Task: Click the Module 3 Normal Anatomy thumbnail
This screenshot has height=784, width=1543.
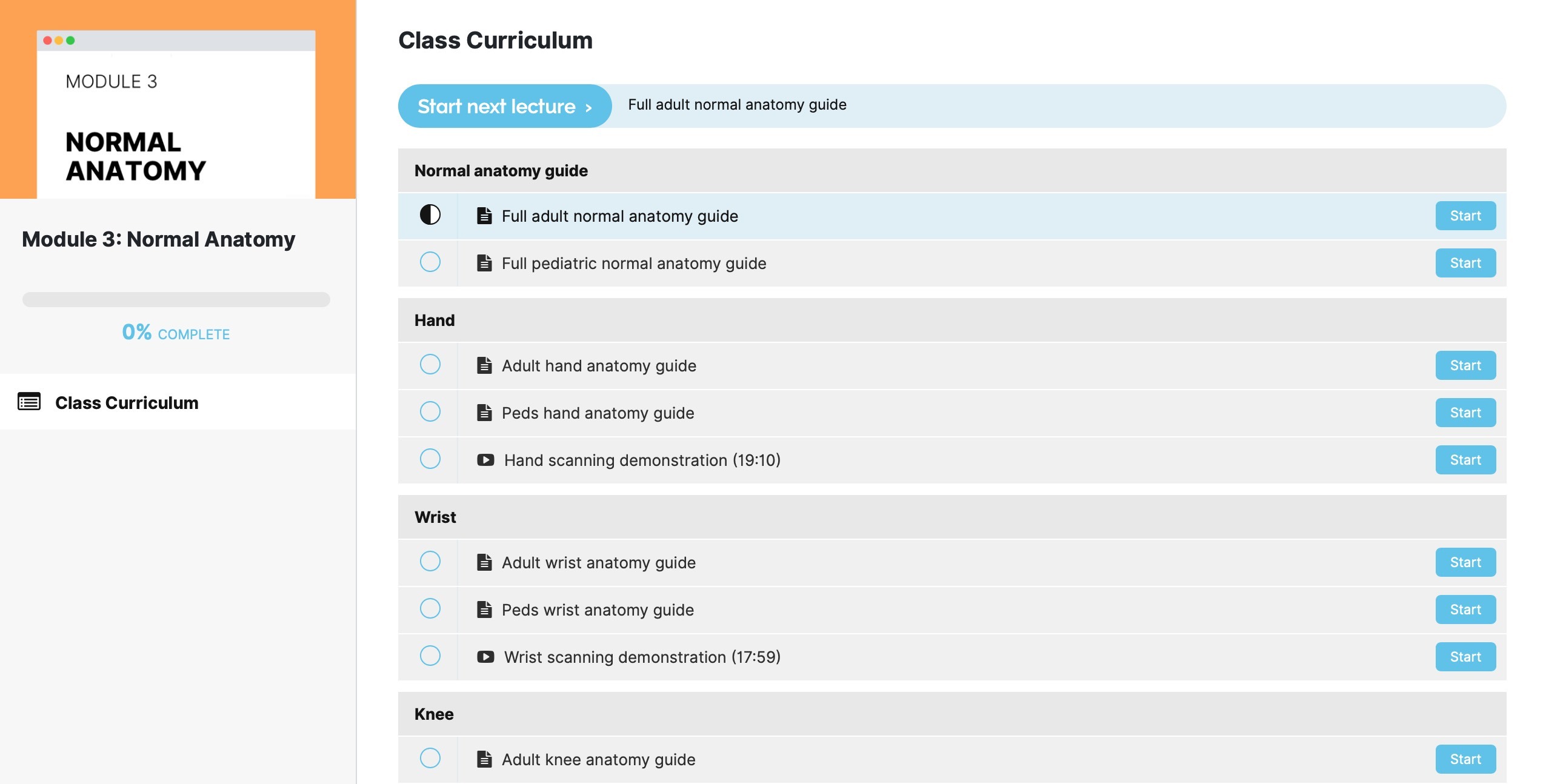Action: [178, 99]
